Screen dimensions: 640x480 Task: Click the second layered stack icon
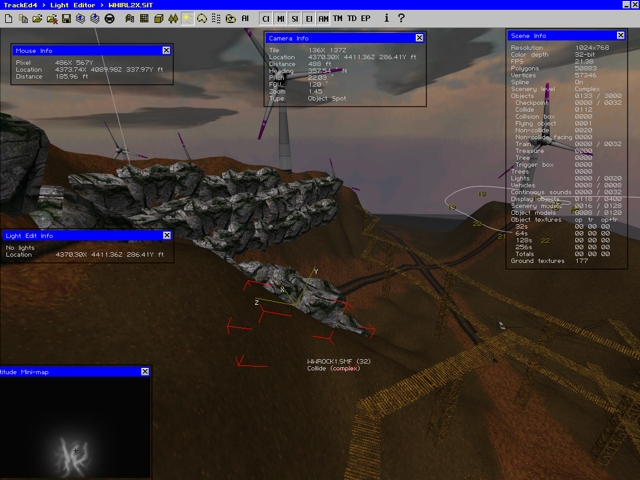[95, 18]
